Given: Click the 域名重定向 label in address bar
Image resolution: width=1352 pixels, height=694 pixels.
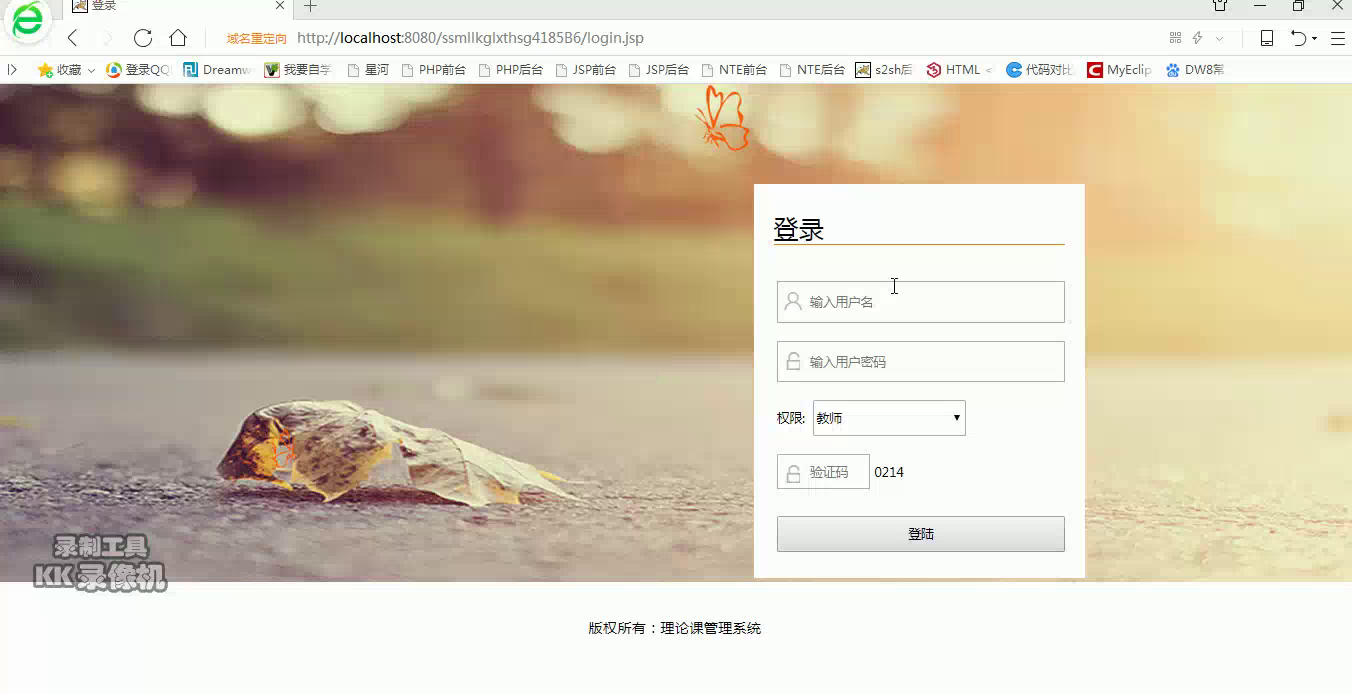Looking at the screenshot, I should 256,38.
